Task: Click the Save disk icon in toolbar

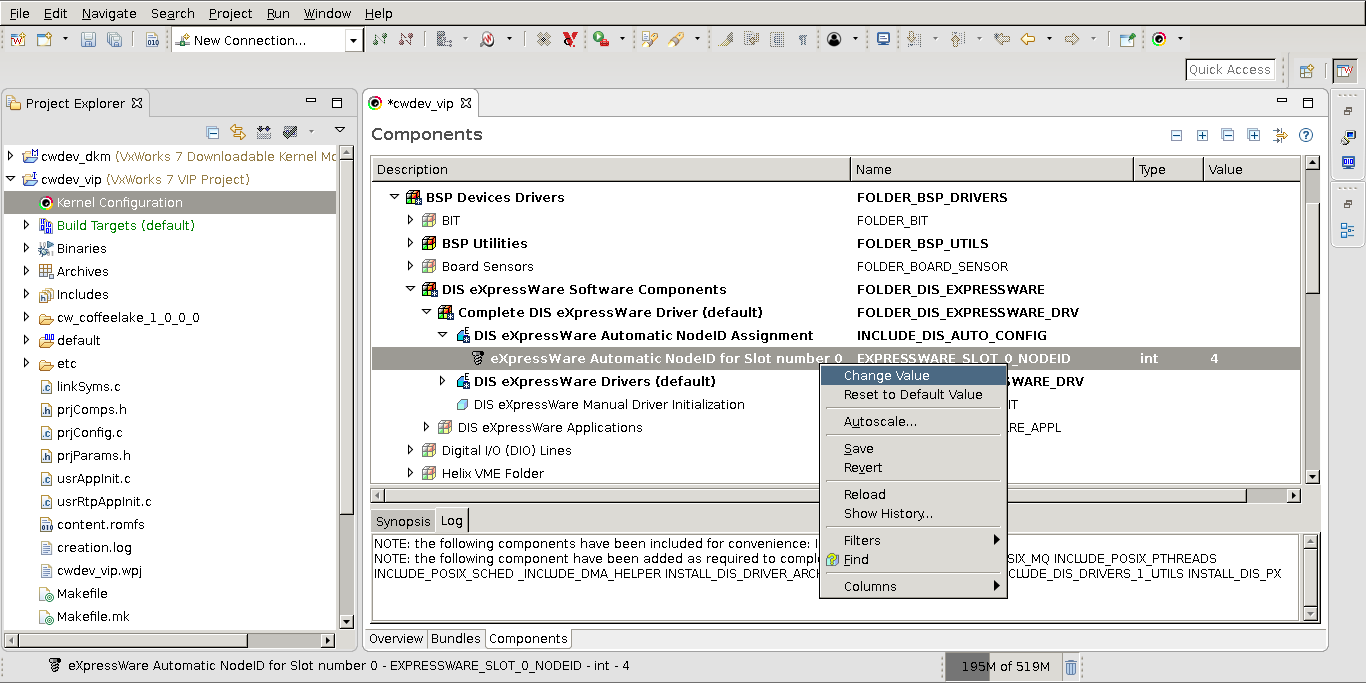Action: coord(88,40)
